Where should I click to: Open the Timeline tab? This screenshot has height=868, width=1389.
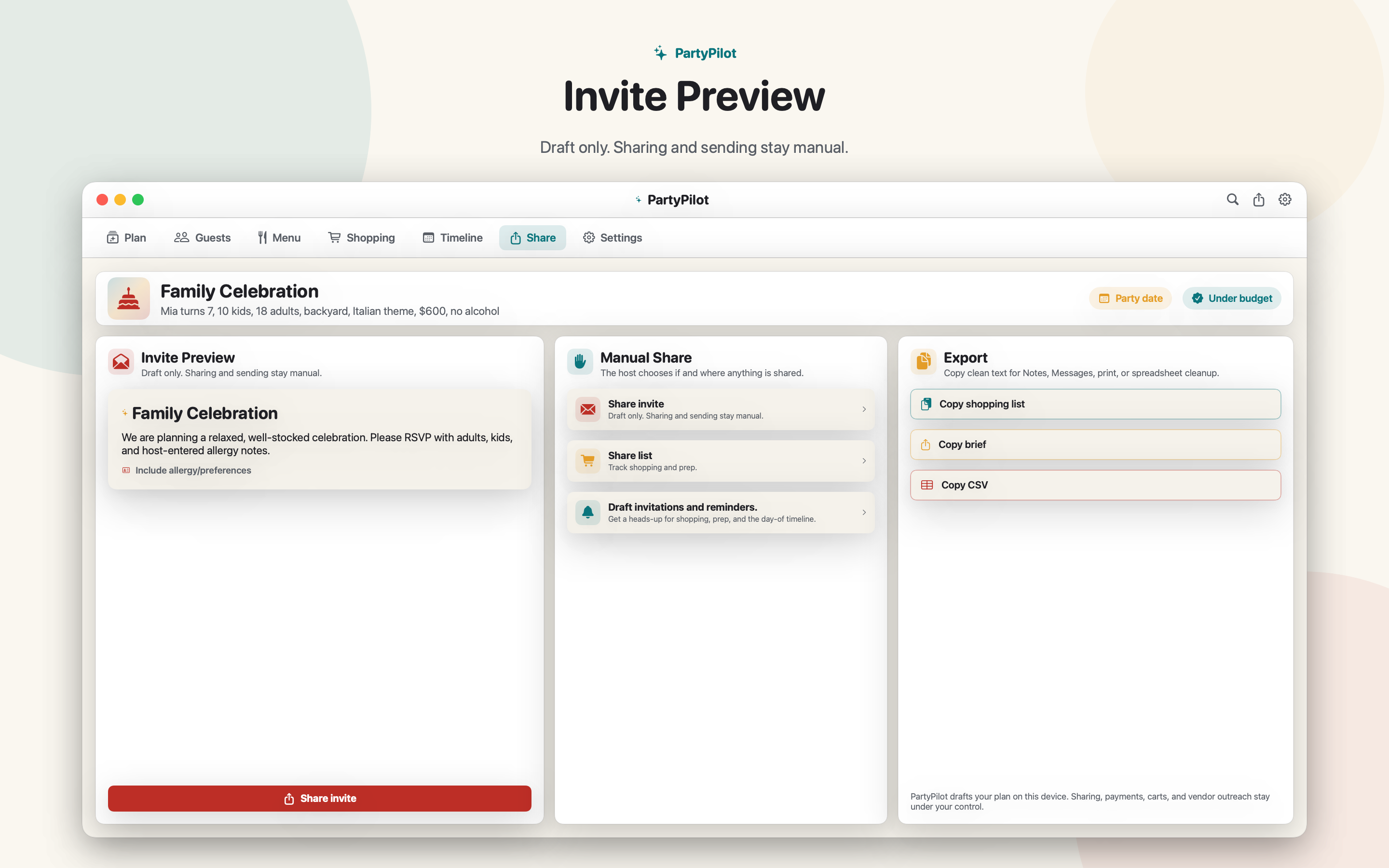[x=452, y=238]
